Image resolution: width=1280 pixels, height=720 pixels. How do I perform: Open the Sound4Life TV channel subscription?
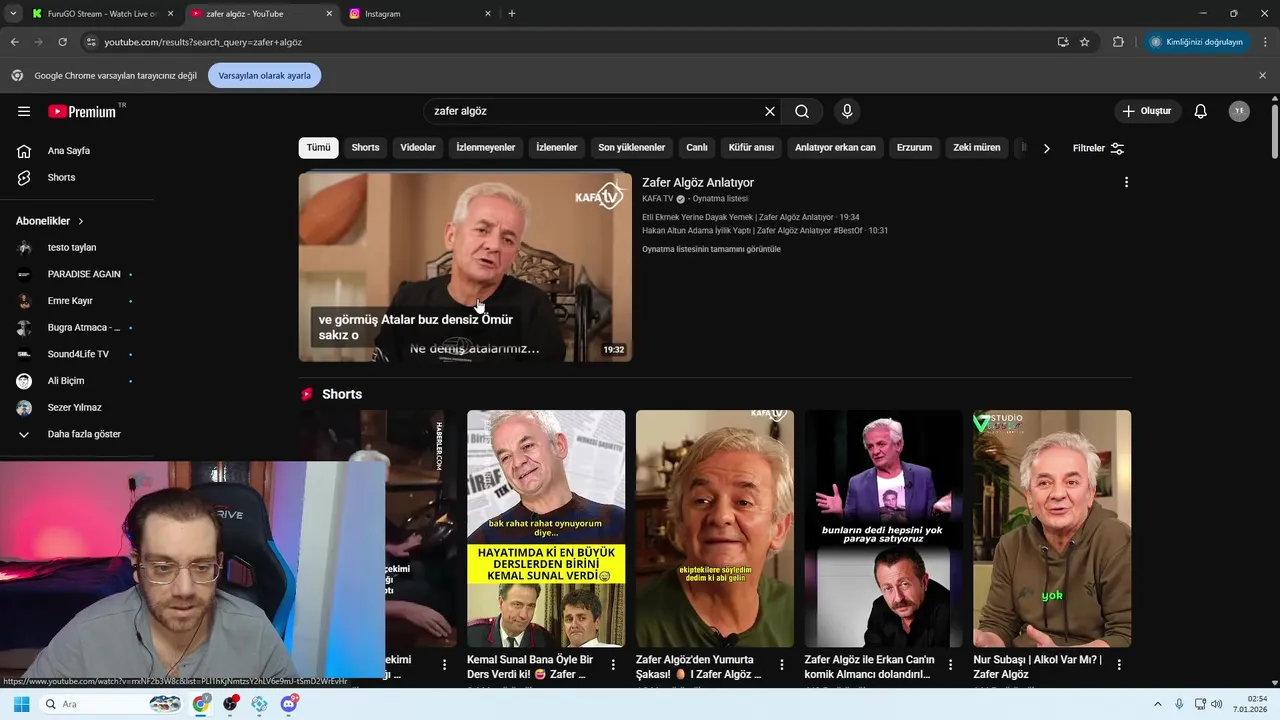tap(77, 354)
